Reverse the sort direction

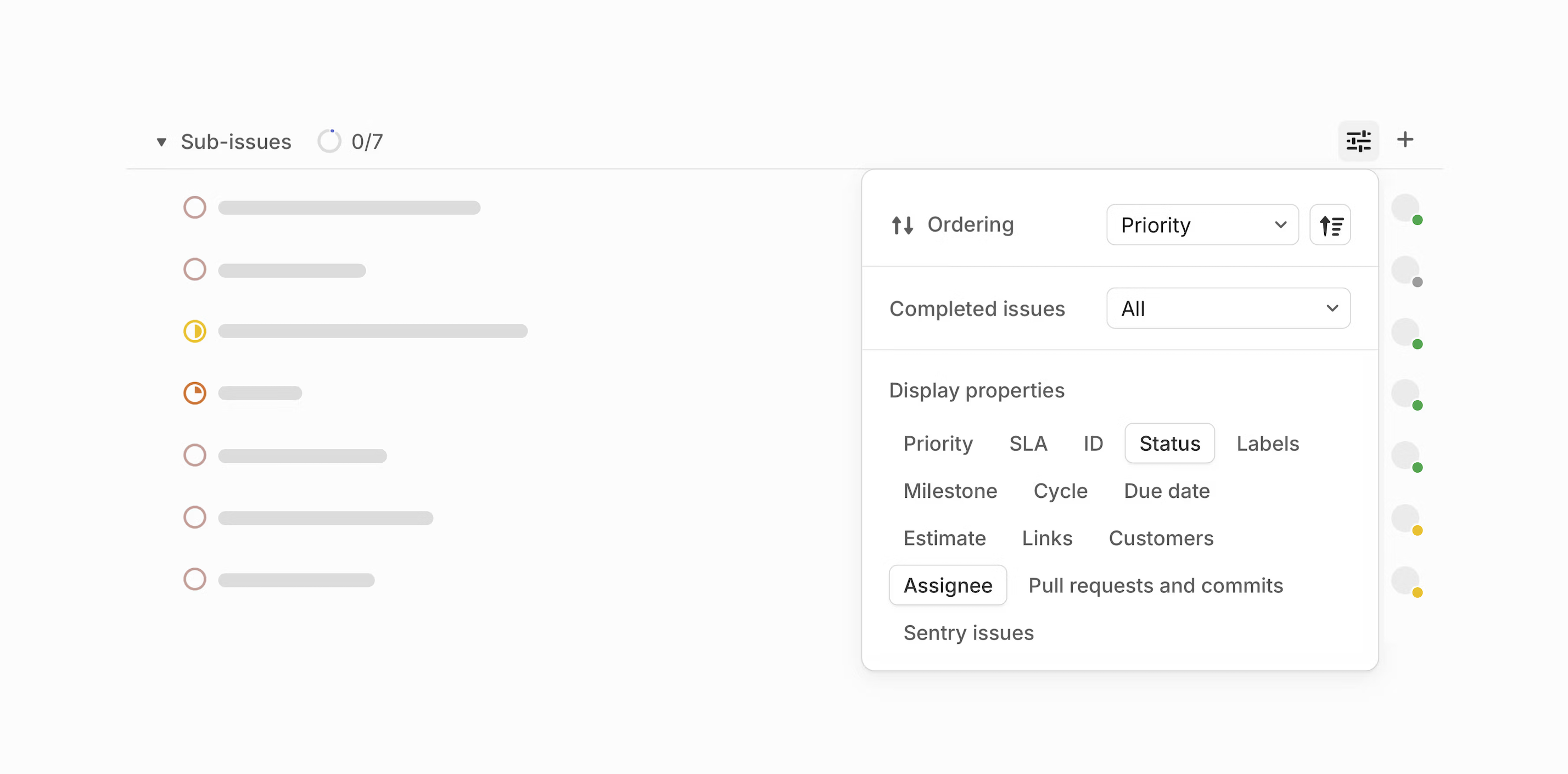pyautogui.click(x=1330, y=225)
